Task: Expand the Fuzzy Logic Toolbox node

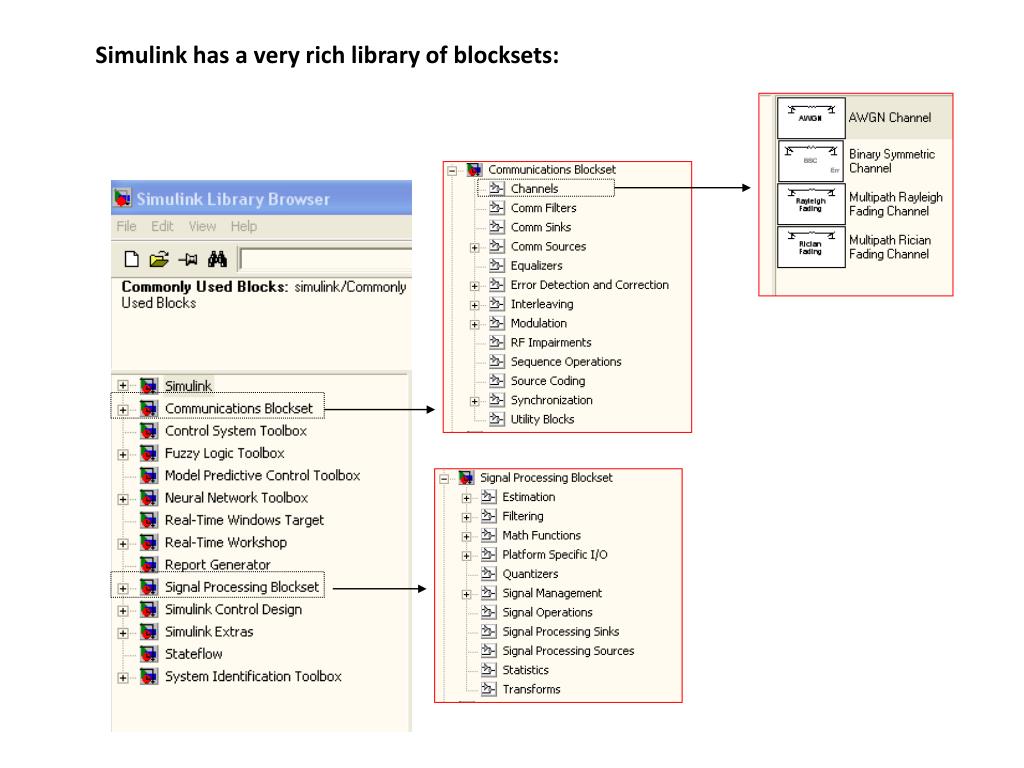Action: pyautogui.click(x=123, y=455)
